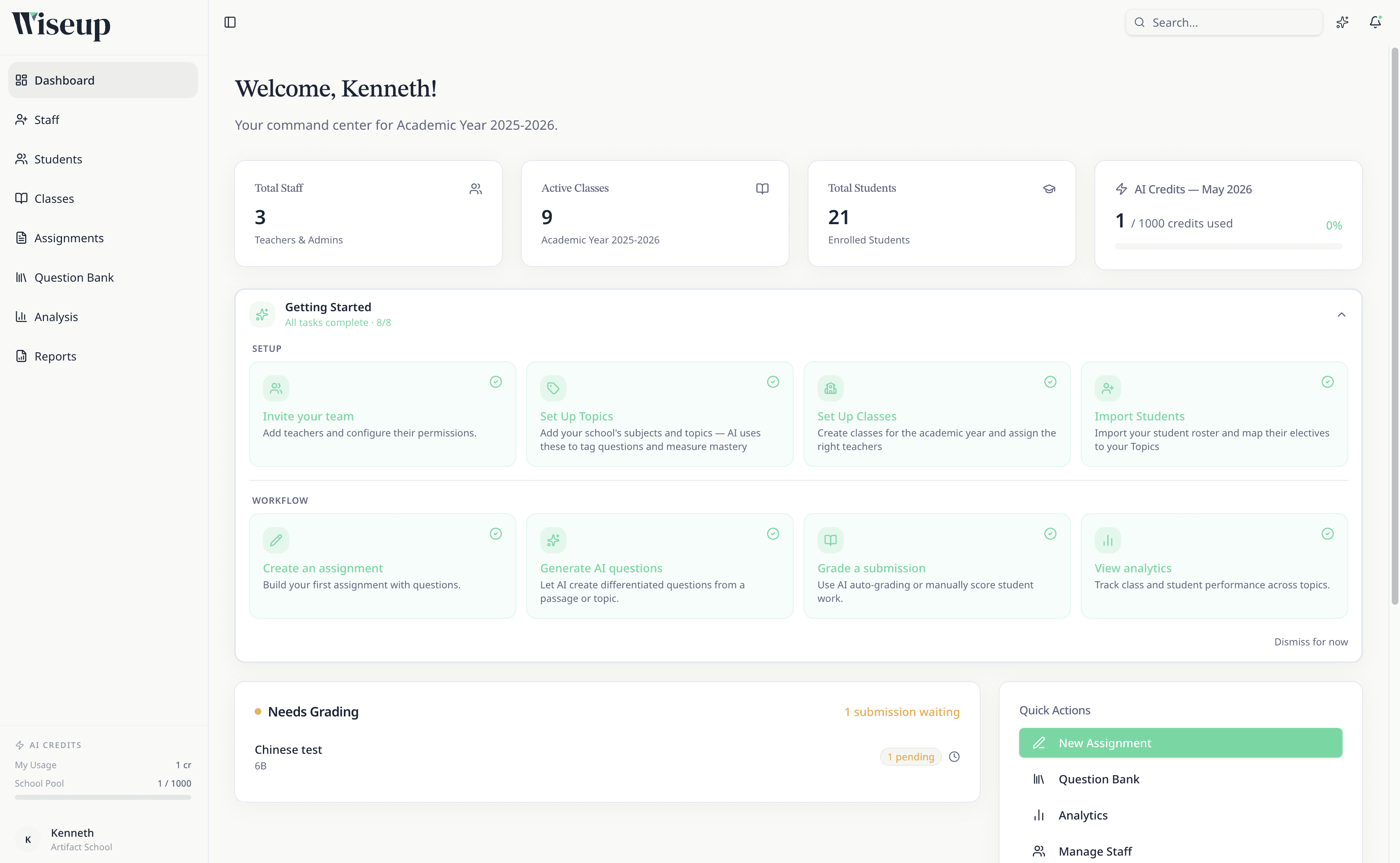Open the Set Up Topics card
This screenshot has height=863, width=1400.
(659, 414)
